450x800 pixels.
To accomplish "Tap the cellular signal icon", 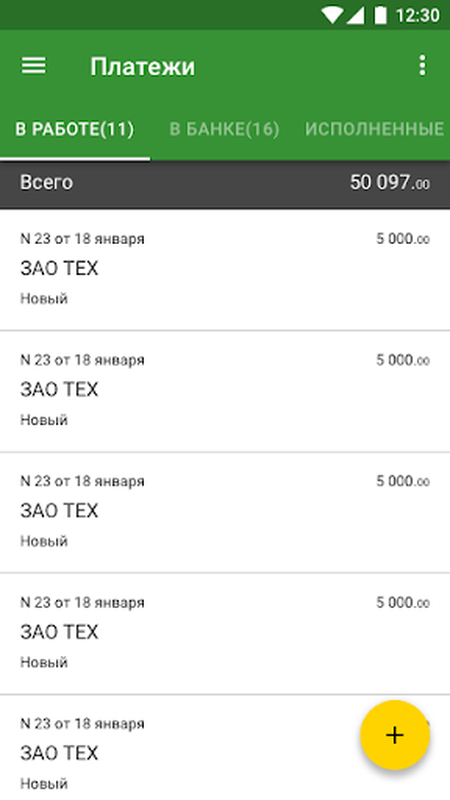I will coord(355,15).
